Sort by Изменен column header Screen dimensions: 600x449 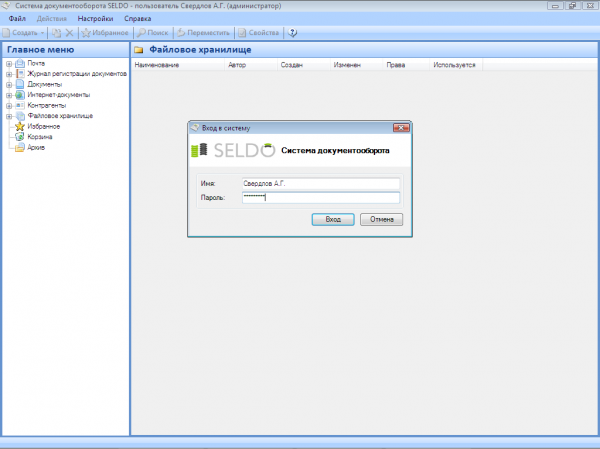point(357,65)
